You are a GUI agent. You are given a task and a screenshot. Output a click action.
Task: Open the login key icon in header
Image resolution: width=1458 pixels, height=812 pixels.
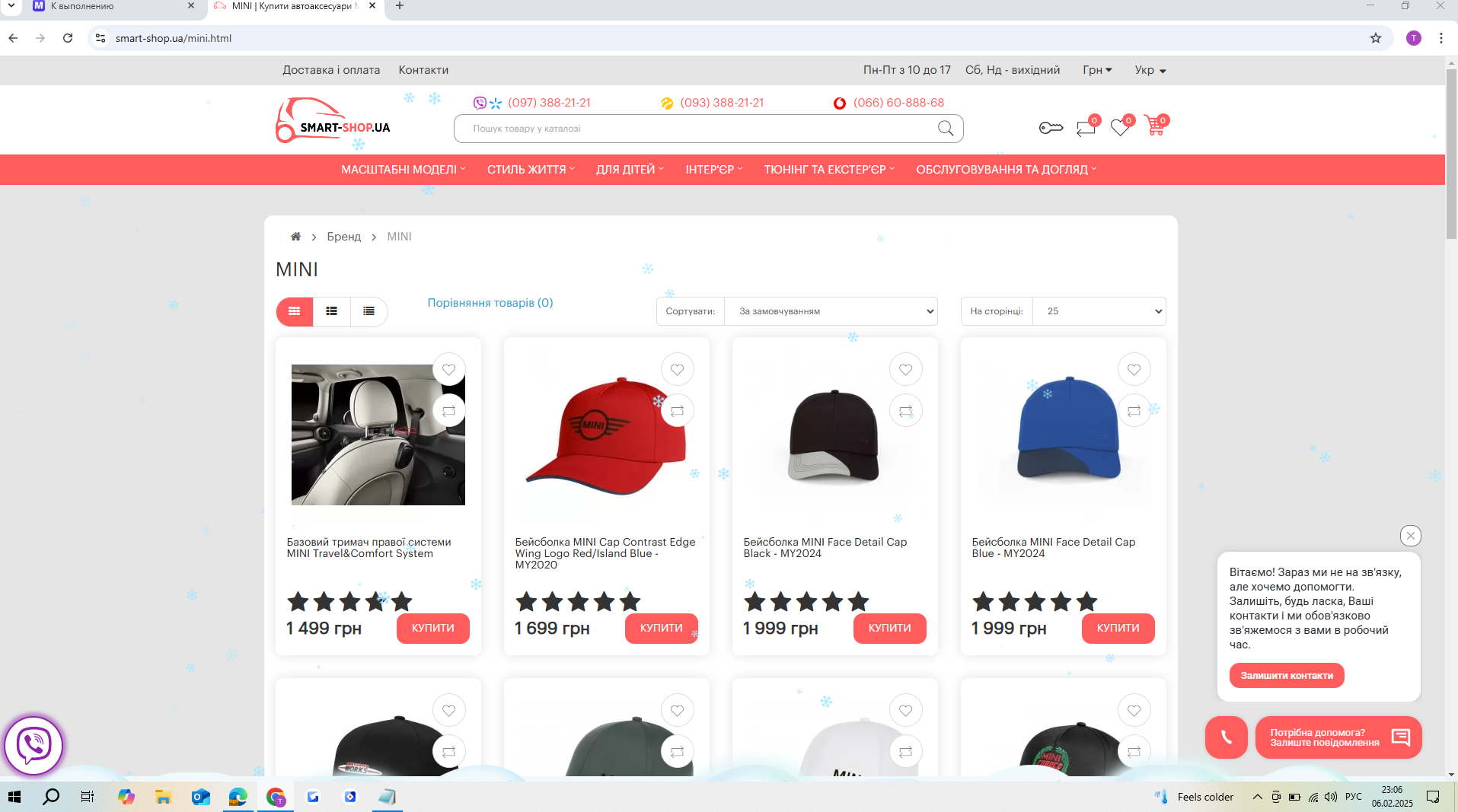1051,128
